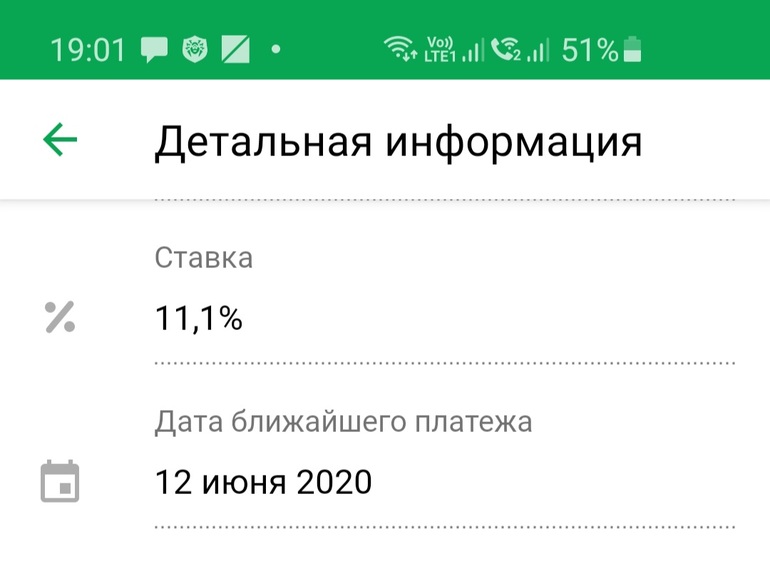The image size is (770, 571).
Task: Tap the small notification dot
Action: pyautogui.click(x=276, y=49)
